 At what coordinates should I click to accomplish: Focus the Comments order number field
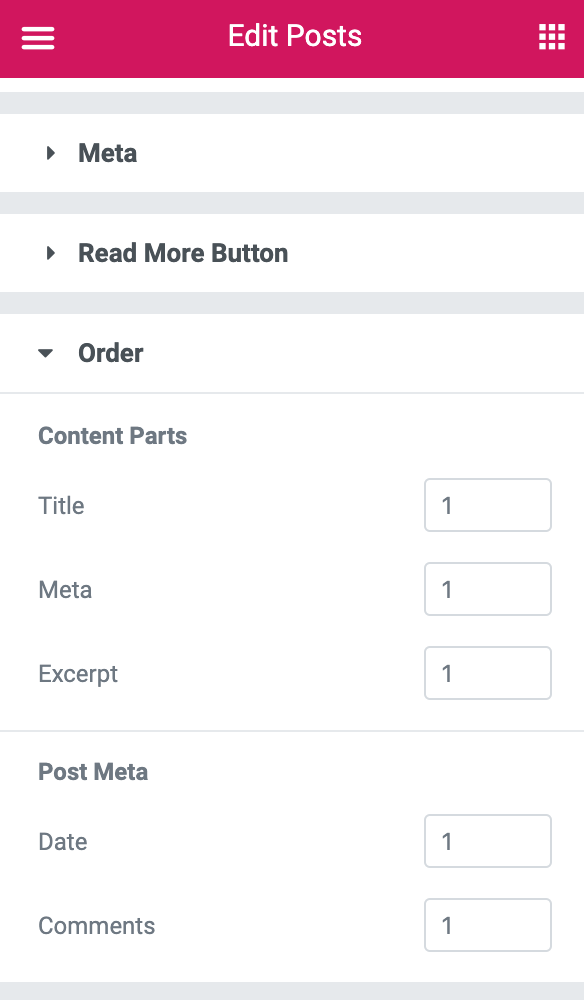(x=488, y=925)
